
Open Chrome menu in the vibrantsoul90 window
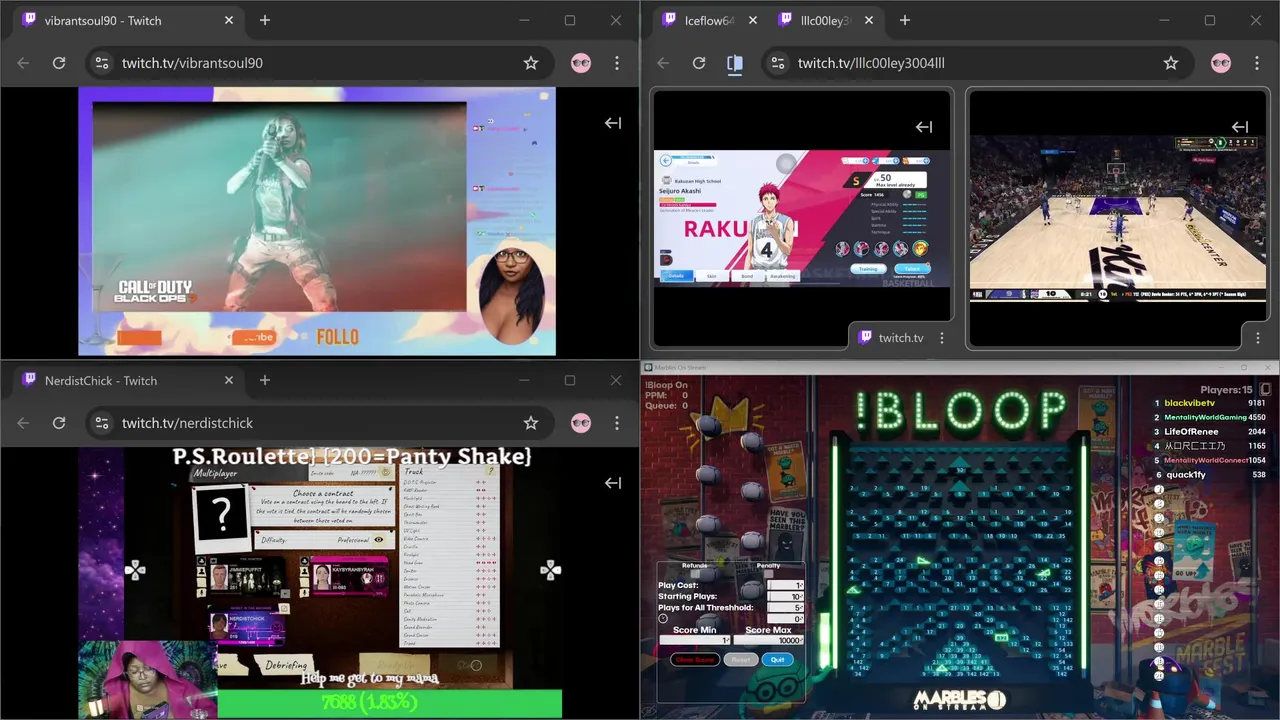617,63
